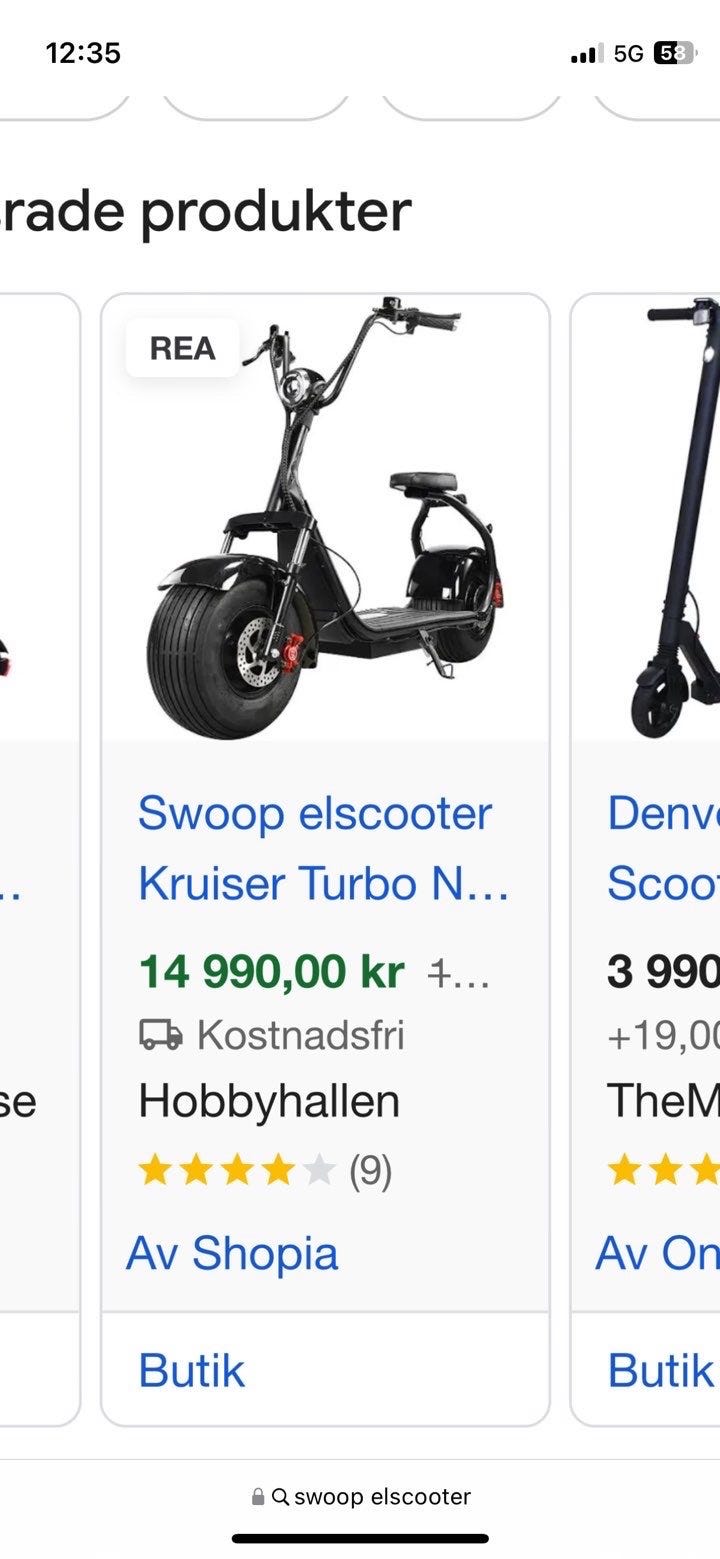Tap the REA sale badge
720x1559 pixels.
182,348
